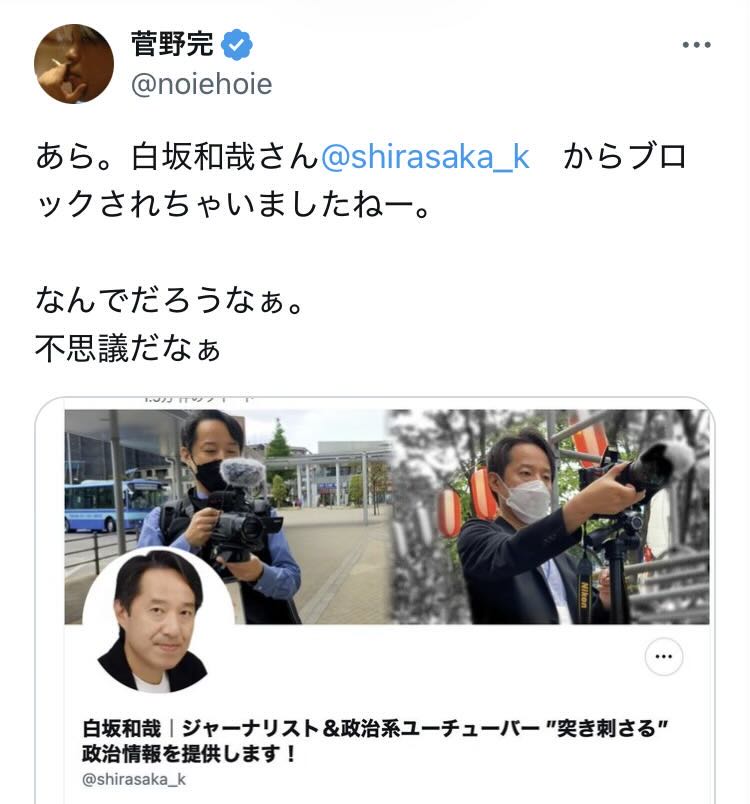Click the @noiehoie handle under the author name
Screen dimensions: 750x804
point(201,85)
